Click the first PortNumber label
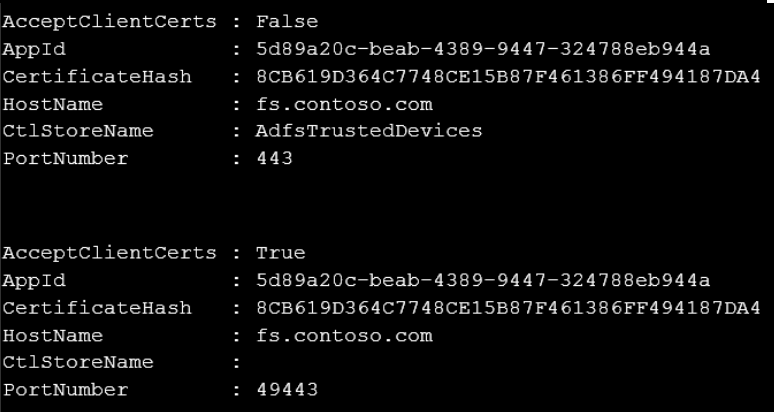This screenshot has height=412, width=774. pyautogui.click(x=65, y=158)
